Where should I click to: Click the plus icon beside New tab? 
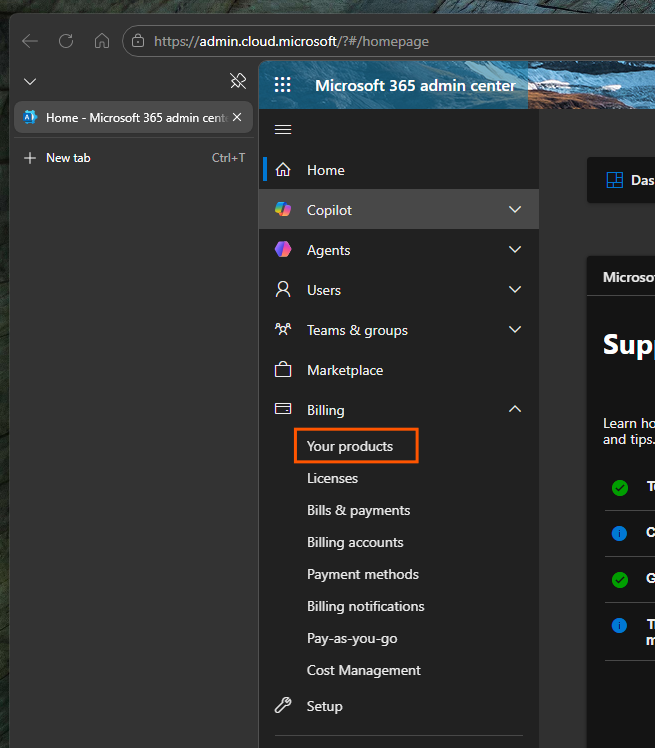(30, 158)
